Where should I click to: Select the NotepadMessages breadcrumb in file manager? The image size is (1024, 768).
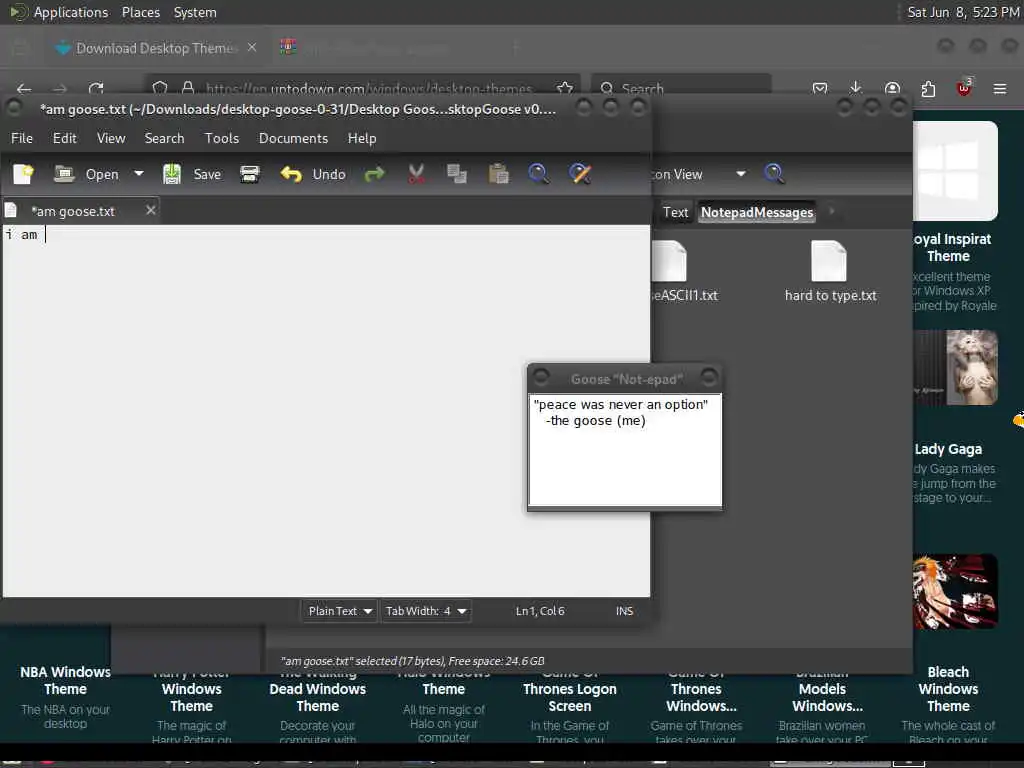click(x=757, y=212)
